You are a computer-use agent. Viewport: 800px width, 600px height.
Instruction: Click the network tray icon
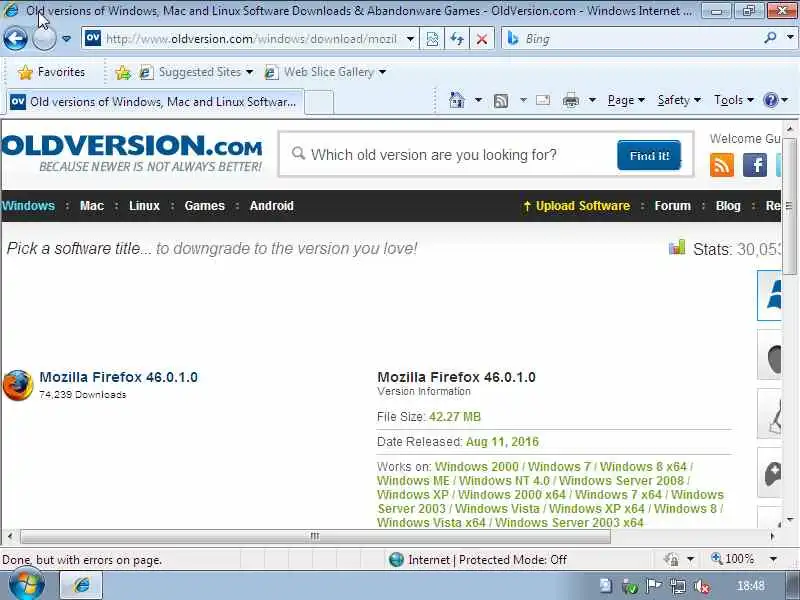coord(678,586)
